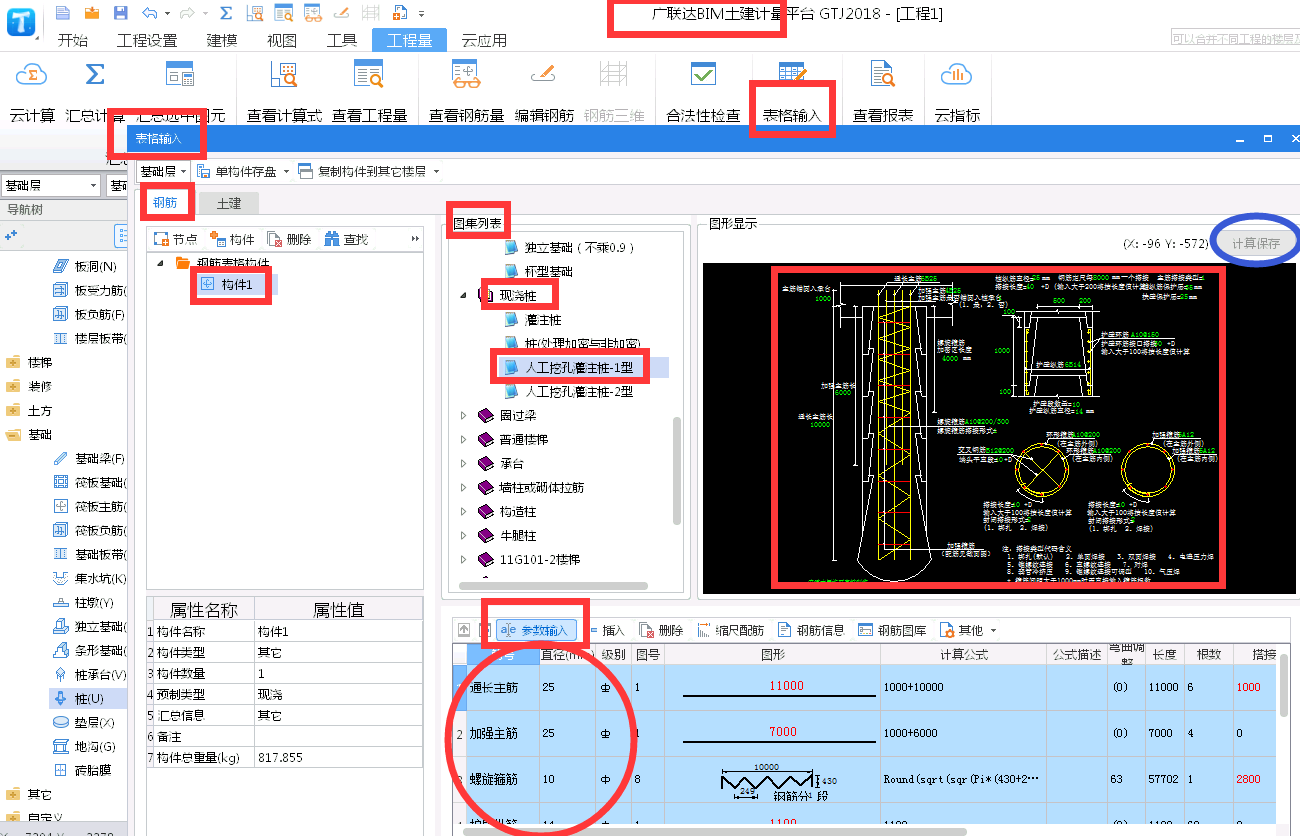This screenshot has height=836, width=1300.
Task: Select 钢筋 tab in dialog
Action: coord(165,203)
